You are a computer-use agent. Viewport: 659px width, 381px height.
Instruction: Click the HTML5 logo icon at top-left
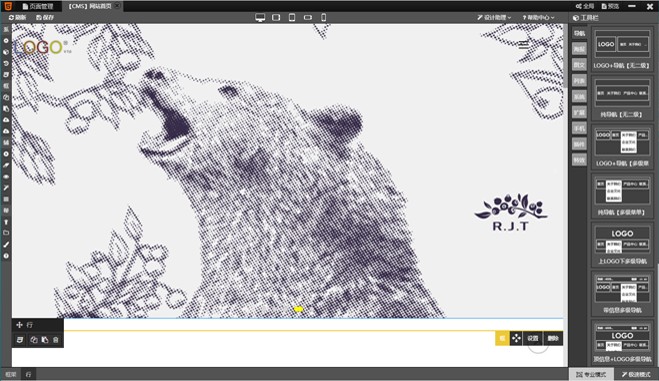click(x=8, y=6)
